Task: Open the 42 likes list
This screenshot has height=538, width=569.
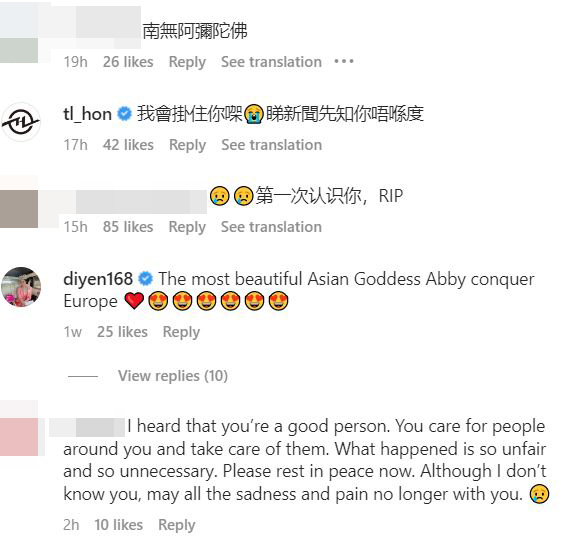Action: click(x=128, y=145)
